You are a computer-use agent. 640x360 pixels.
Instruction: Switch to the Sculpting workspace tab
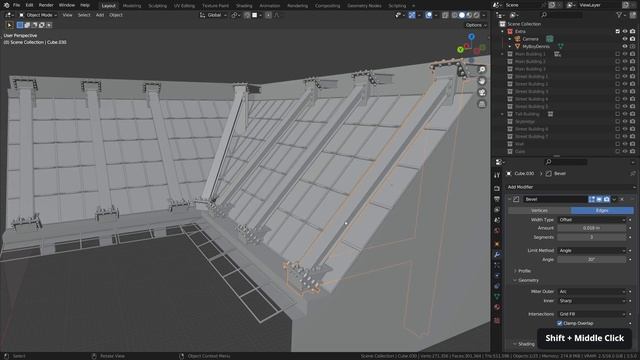click(x=158, y=6)
